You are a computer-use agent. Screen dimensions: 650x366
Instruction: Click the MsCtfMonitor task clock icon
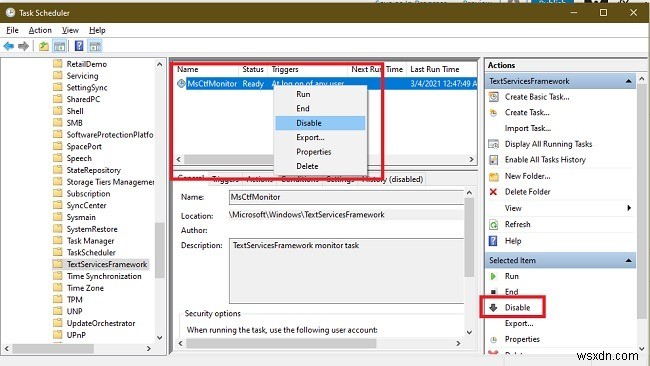click(181, 84)
